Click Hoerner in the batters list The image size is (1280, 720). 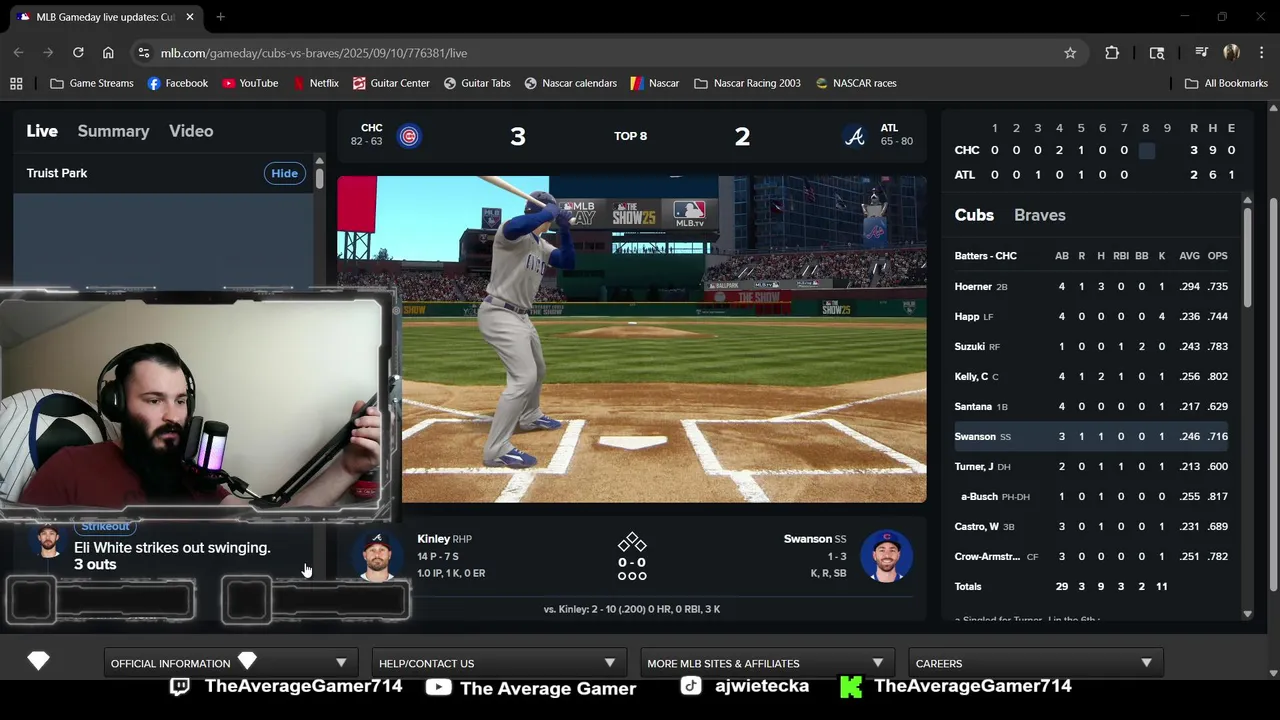click(x=973, y=286)
